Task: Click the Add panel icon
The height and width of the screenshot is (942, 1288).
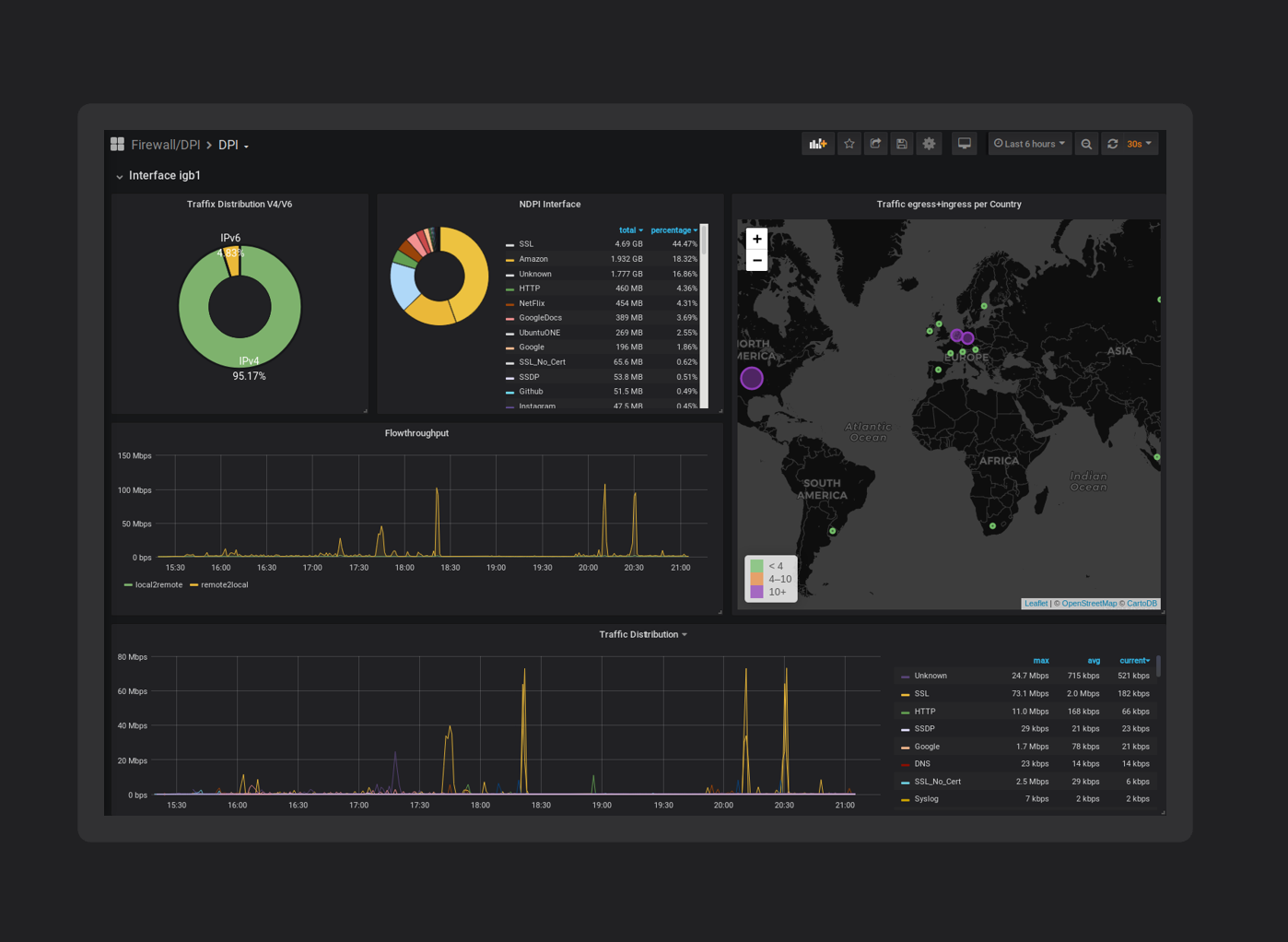Action: pyautogui.click(x=818, y=144)
